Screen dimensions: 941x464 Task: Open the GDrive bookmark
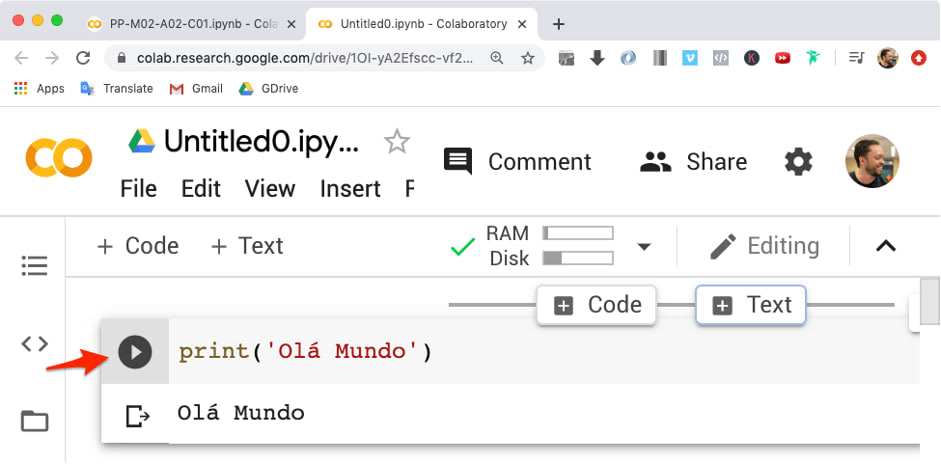pyautogui.click(x=268, y=89)
